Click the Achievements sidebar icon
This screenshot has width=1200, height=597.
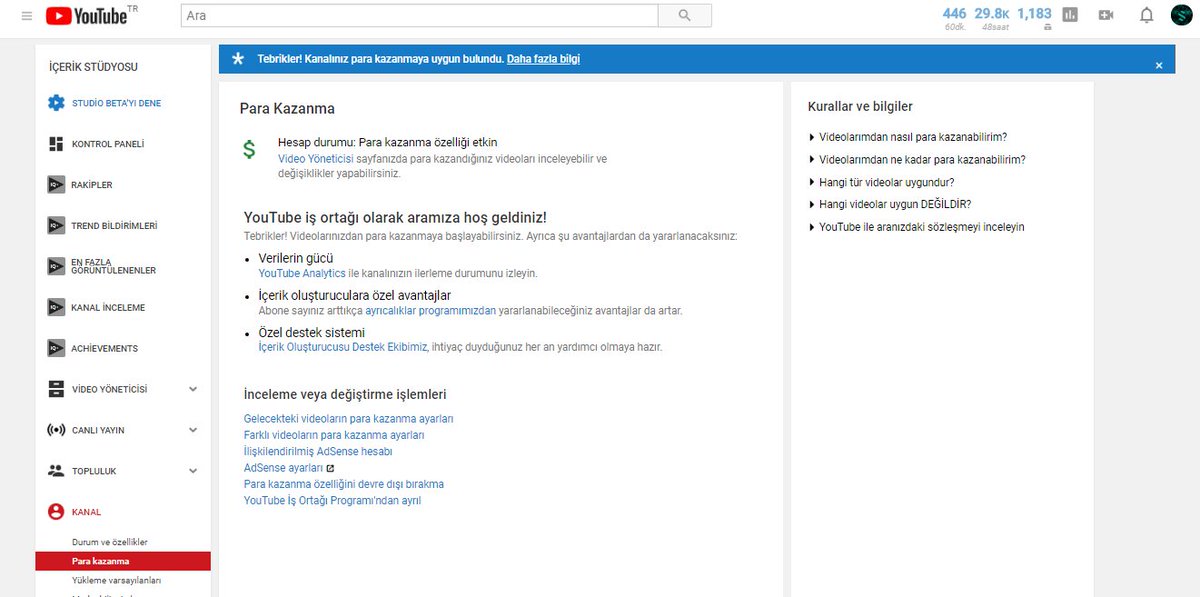tap(56, 348)
